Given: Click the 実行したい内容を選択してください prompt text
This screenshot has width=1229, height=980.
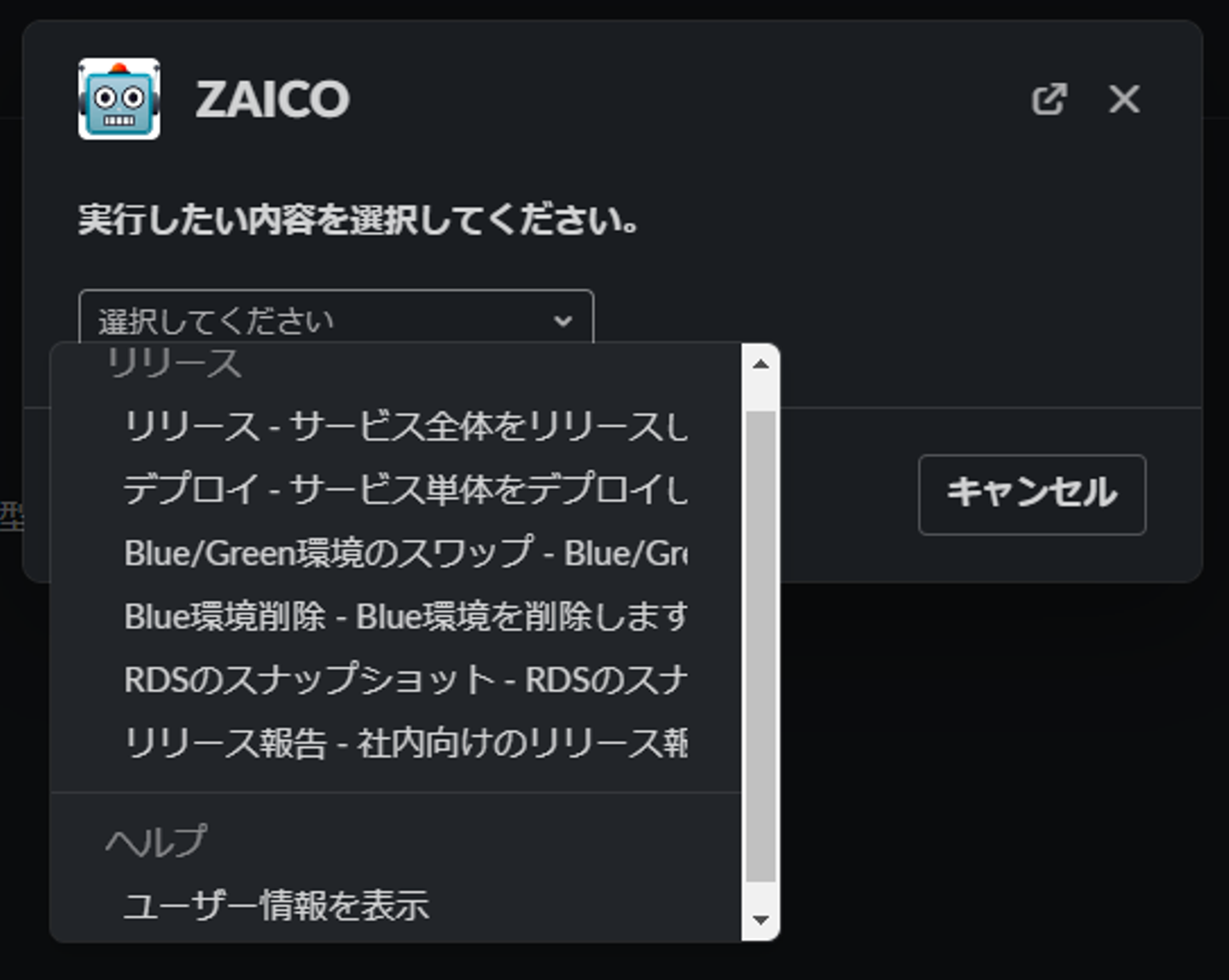Looking at the screenshot, I should click(x=358, y=220).
